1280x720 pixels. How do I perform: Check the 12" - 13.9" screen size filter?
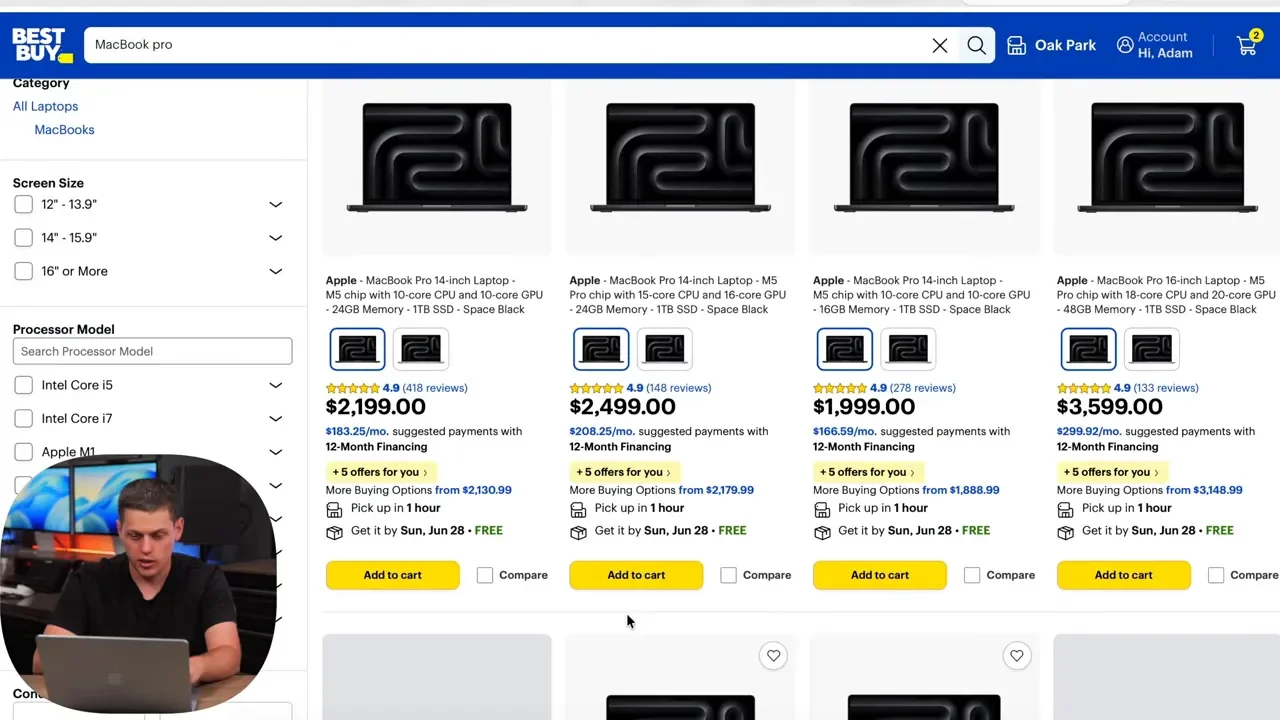pos(24,204)
